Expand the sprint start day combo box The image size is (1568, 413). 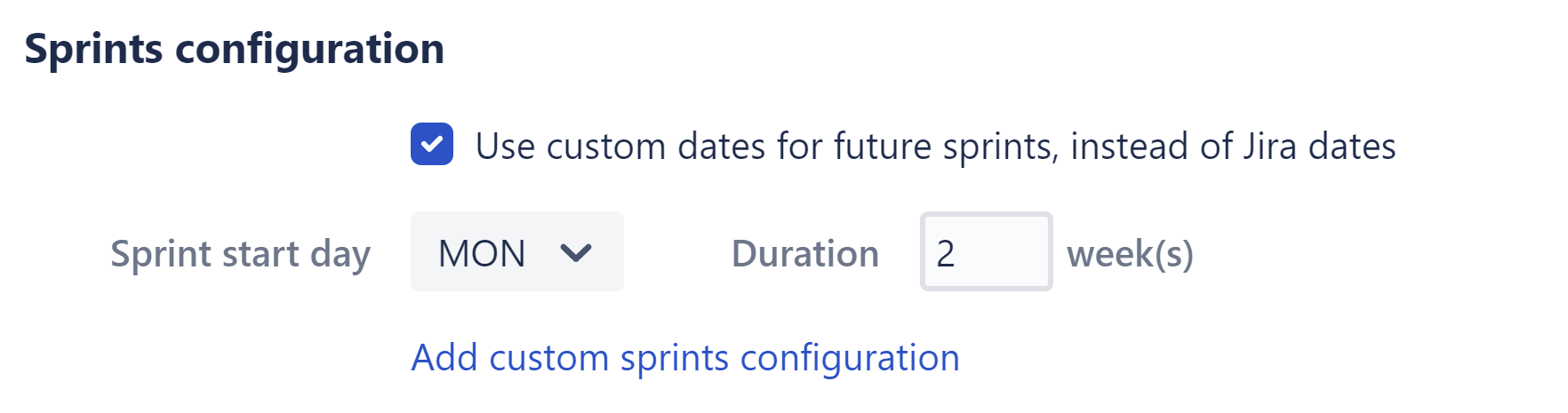[x=516, y=252]
